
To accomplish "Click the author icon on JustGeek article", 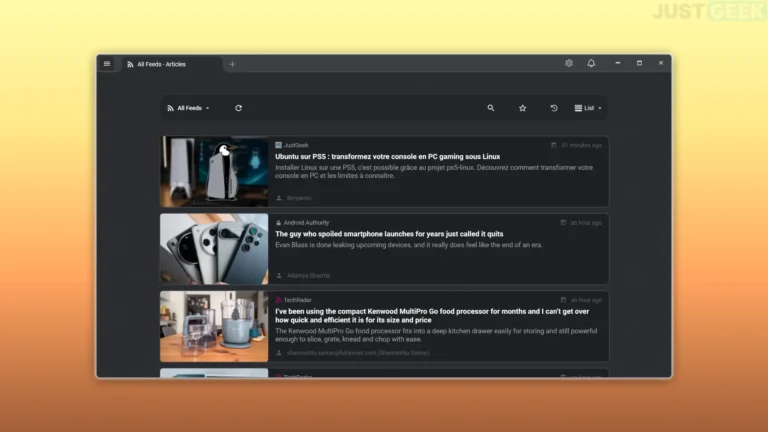I will pyautogui.click(x=279, y=198).
